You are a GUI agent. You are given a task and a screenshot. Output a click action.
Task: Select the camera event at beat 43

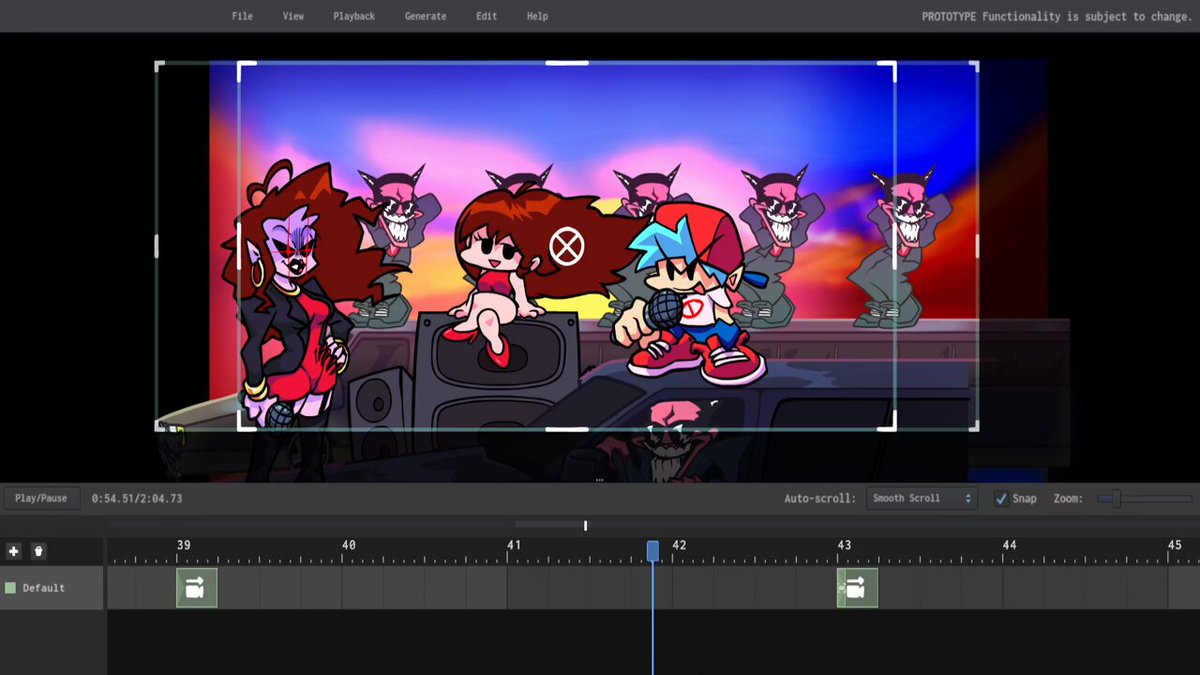point(857,588)
